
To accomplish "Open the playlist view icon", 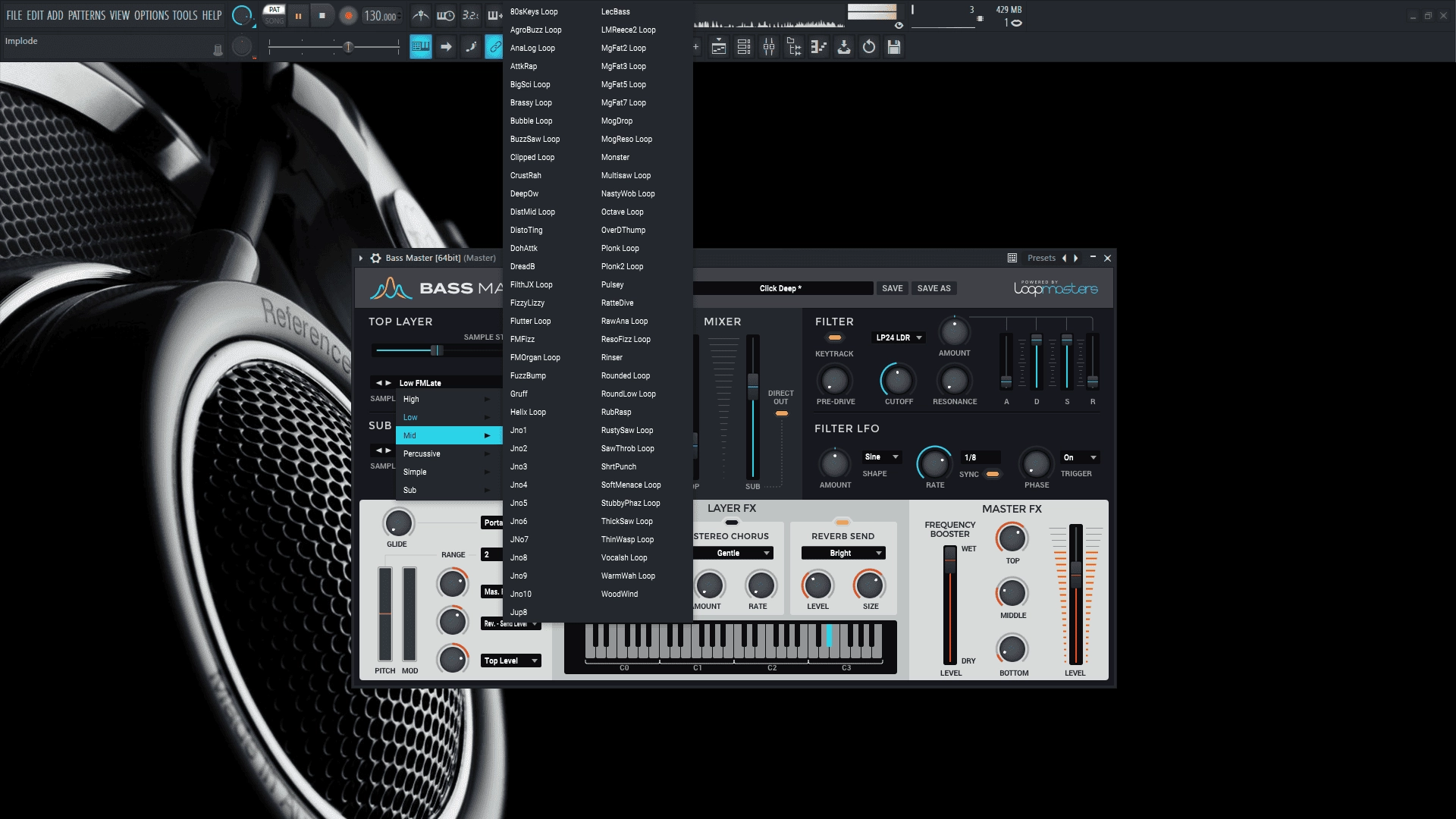I will tap(719, 47).
